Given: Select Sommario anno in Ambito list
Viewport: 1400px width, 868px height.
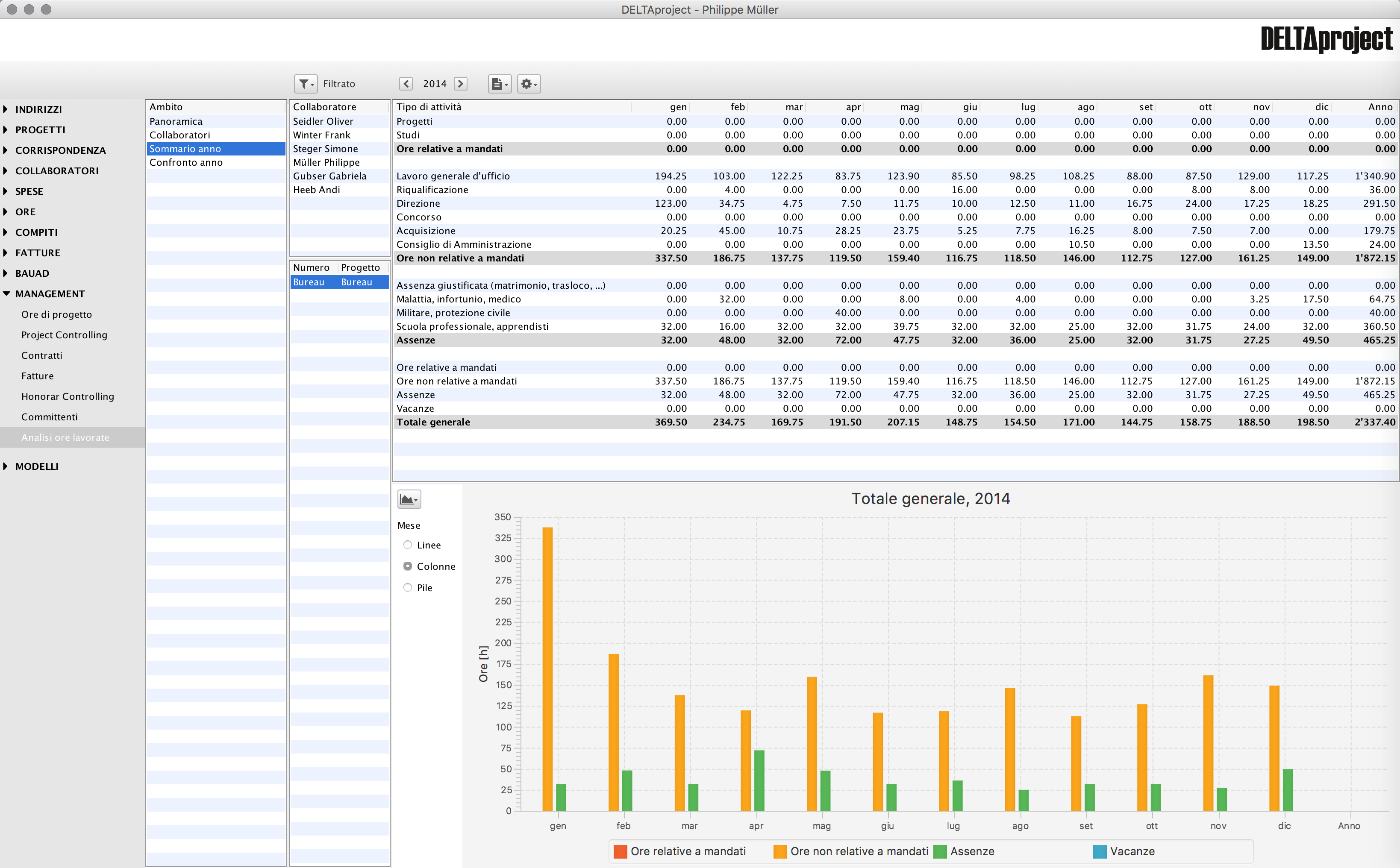Looking at the screenshot, I should [216, 149].
